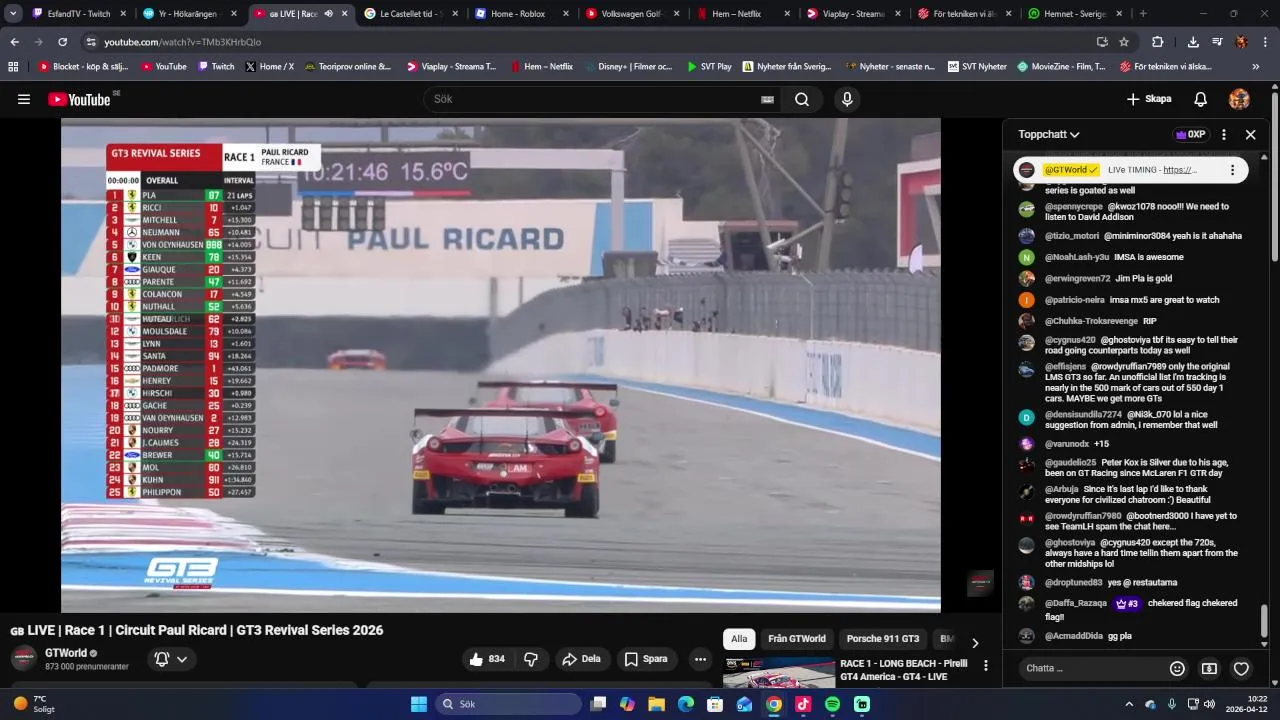Click the Chatta message input field
This screenshot has height=720, width=1280.
tap(1090, 668)
